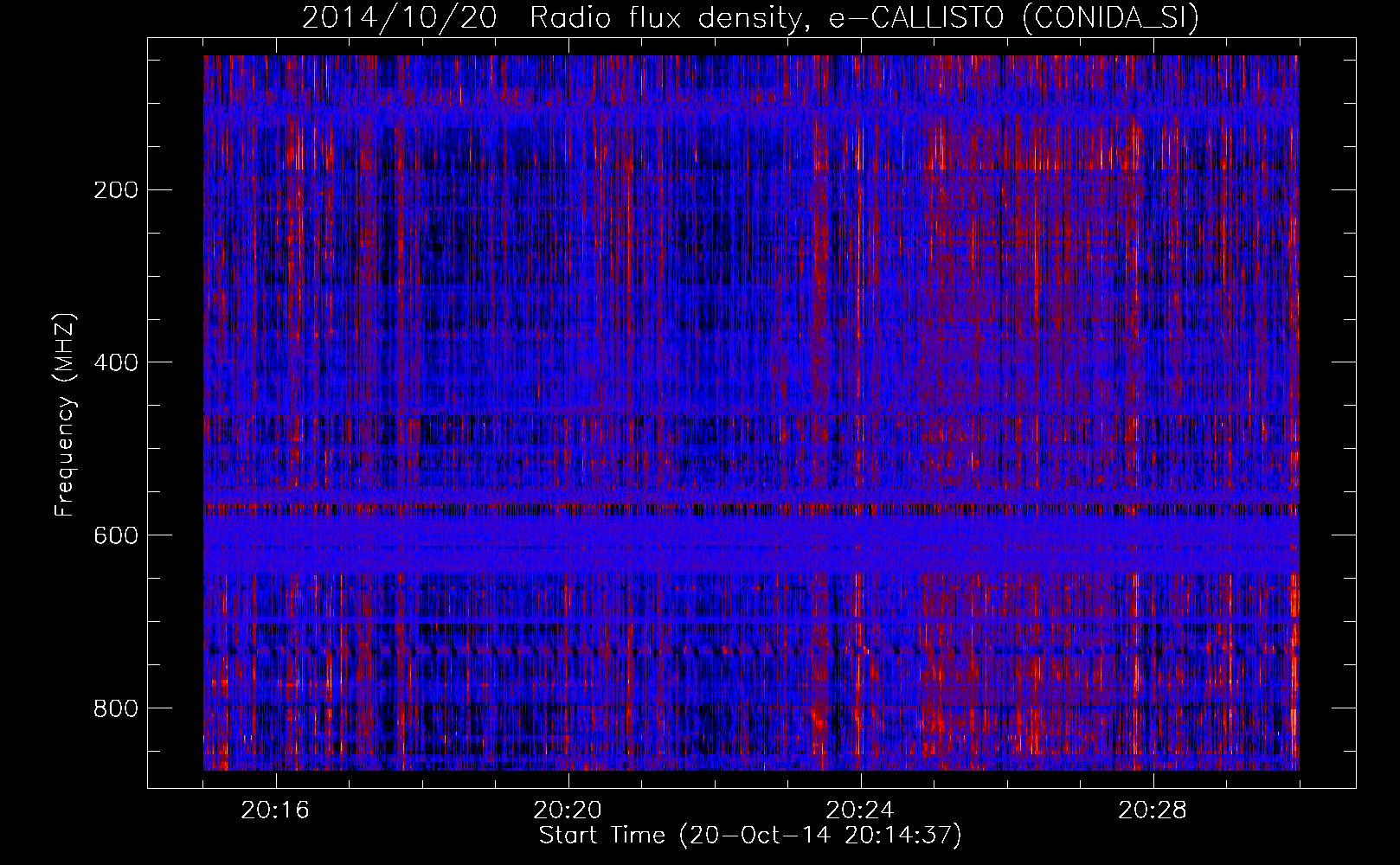Click the 600 frequency tick label
This screenshot has height=865, width=1400.
pos(115,535)
